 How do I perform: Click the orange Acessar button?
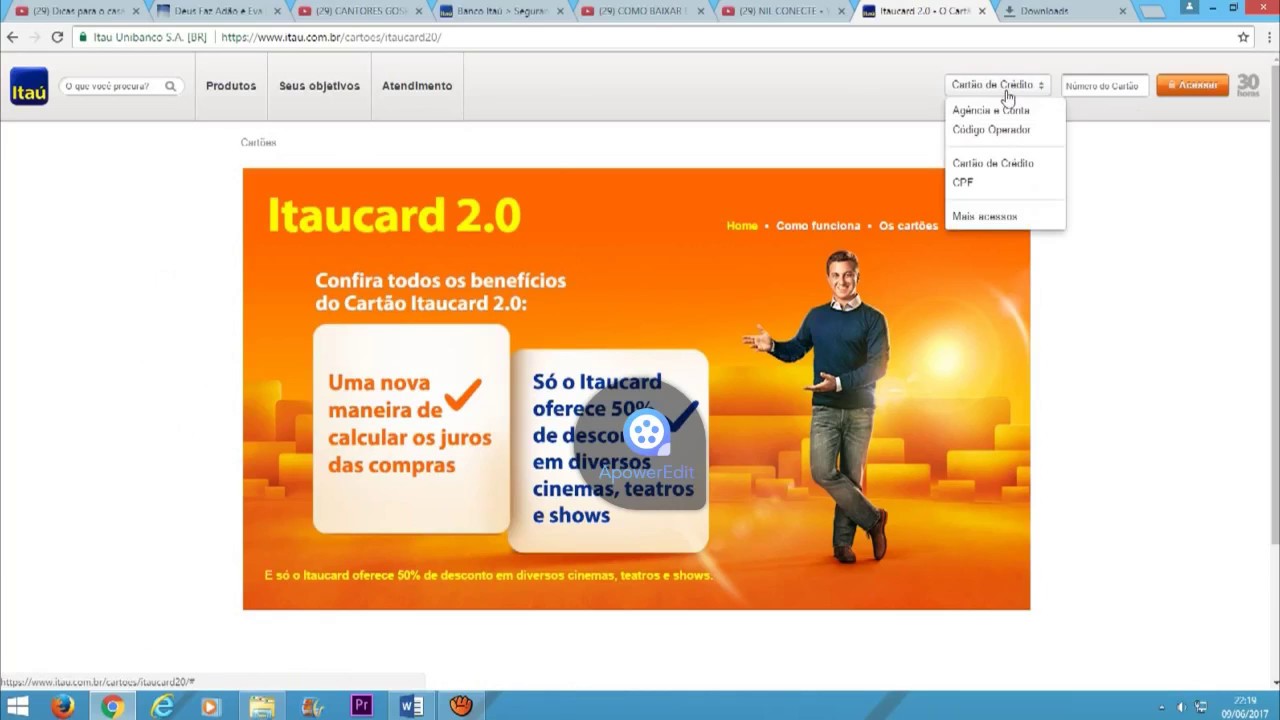1192,85
